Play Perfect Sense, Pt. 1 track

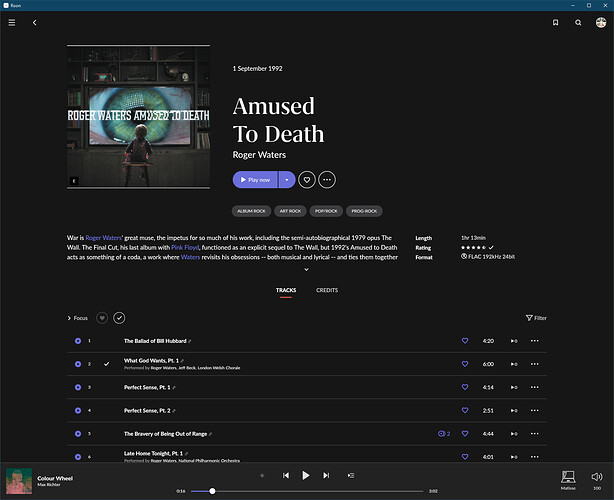(78, 387)
